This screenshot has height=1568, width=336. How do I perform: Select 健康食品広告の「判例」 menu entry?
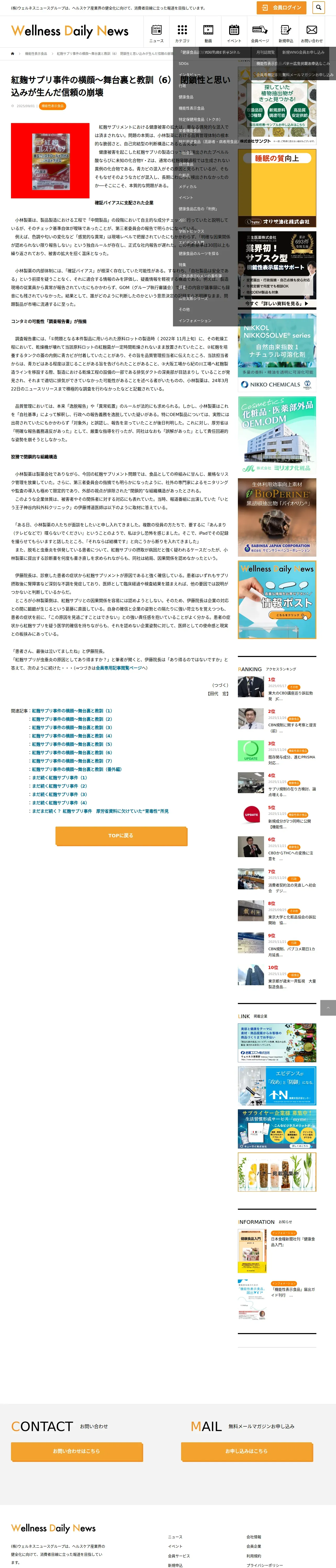[198, 209]
